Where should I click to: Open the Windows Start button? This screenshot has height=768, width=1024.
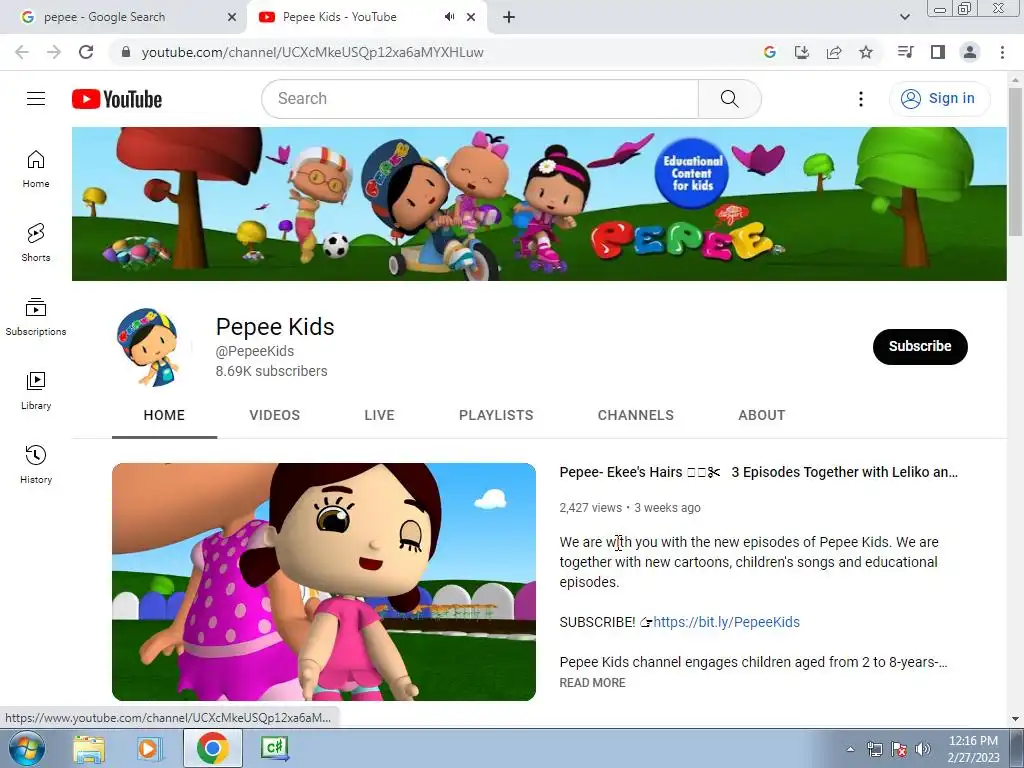pos(26,748)
